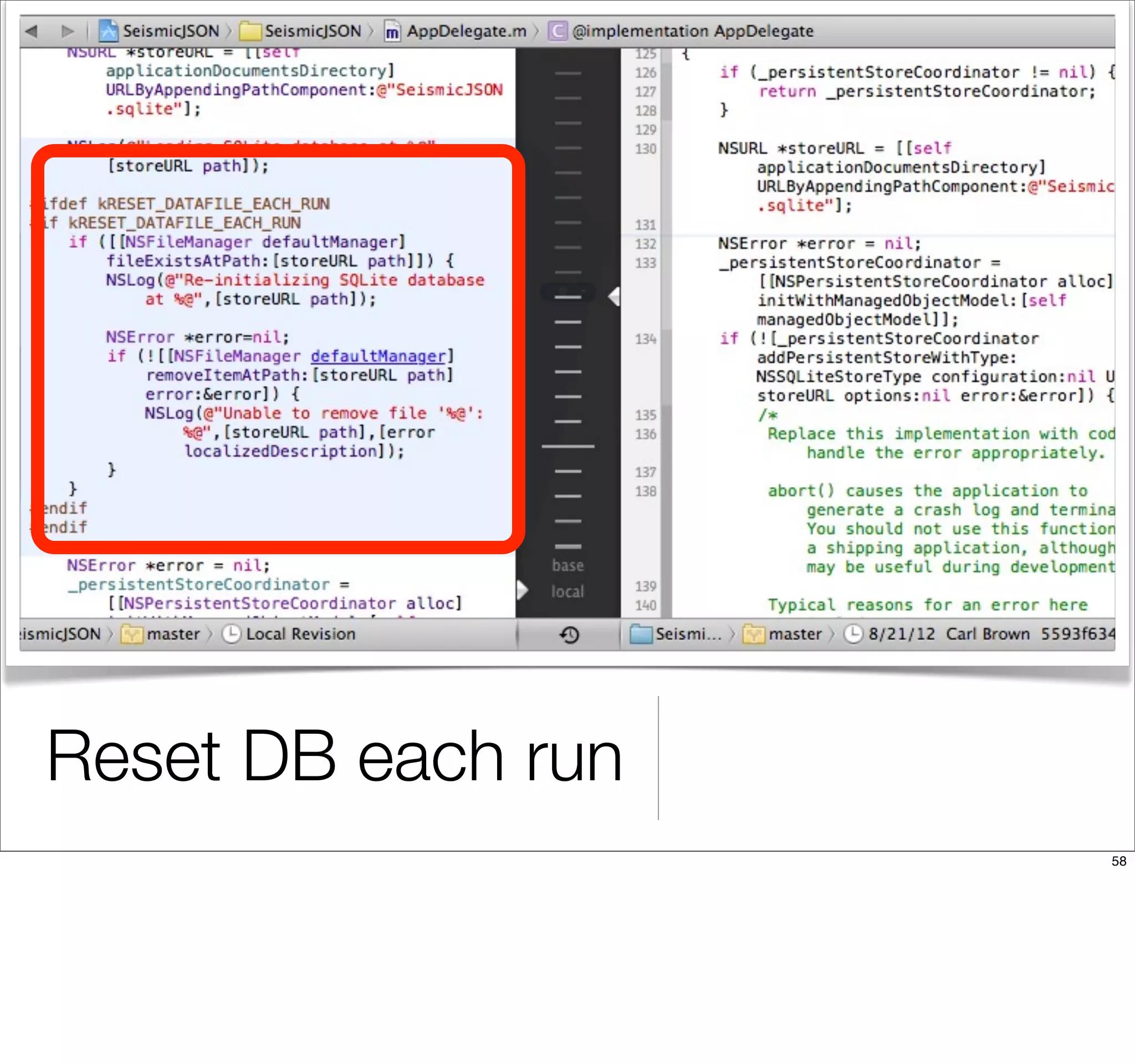Click the Xcode project icon in breadcrumb
The width and height of the screenshot is (1135, 1064).
click(x=108, y=31)
